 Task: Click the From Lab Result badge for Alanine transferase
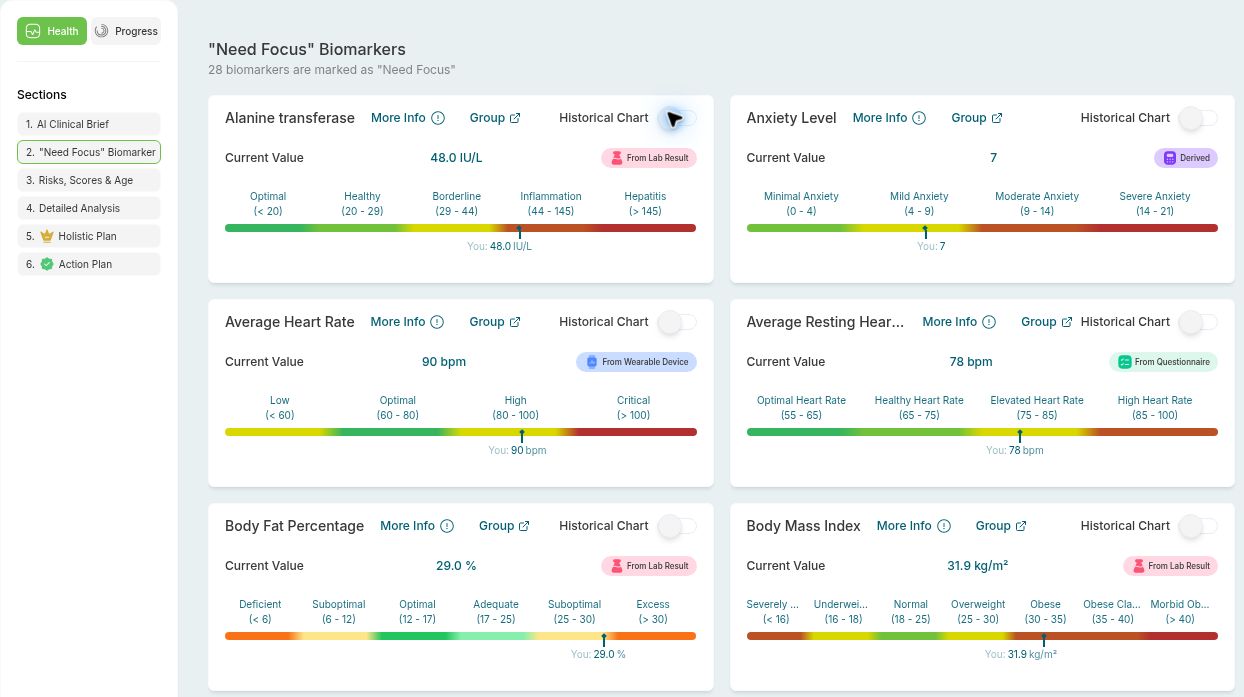(649, 158)
